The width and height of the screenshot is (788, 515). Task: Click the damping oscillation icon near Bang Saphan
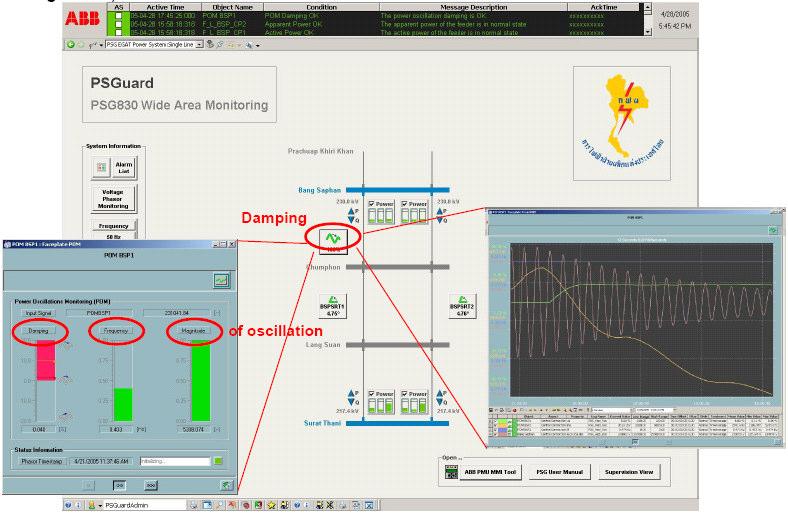333,240
